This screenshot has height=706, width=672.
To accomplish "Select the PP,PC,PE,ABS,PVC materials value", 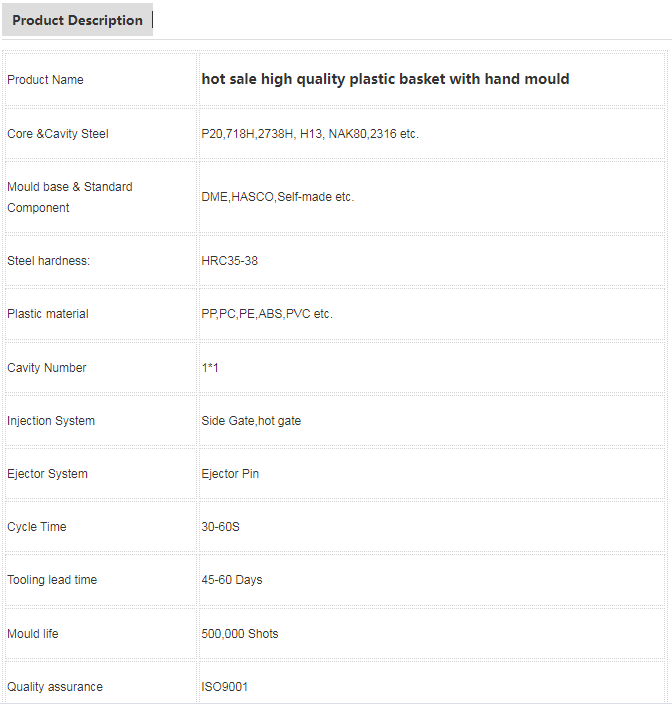I will (x=267, y=314).
